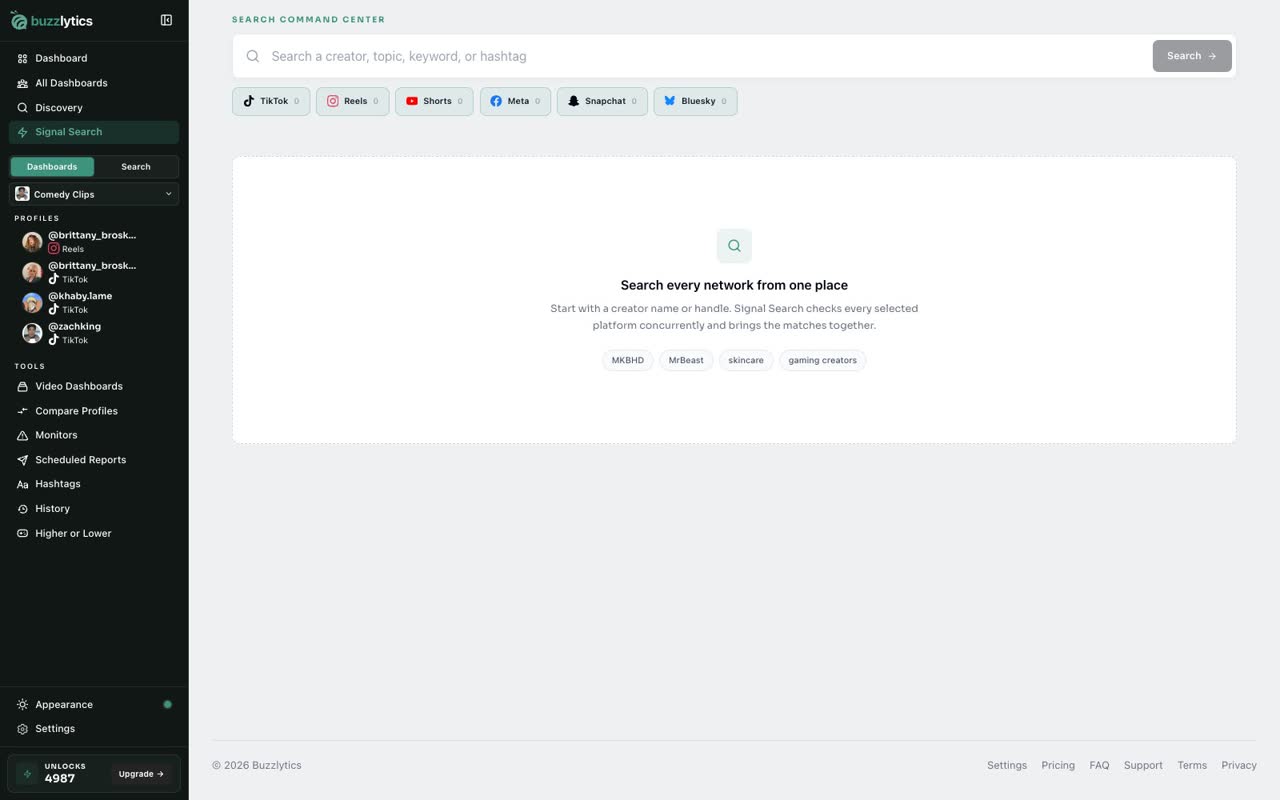Click the History clock icon
Viewport: 1280px width, 800px height.
point(23,509)
